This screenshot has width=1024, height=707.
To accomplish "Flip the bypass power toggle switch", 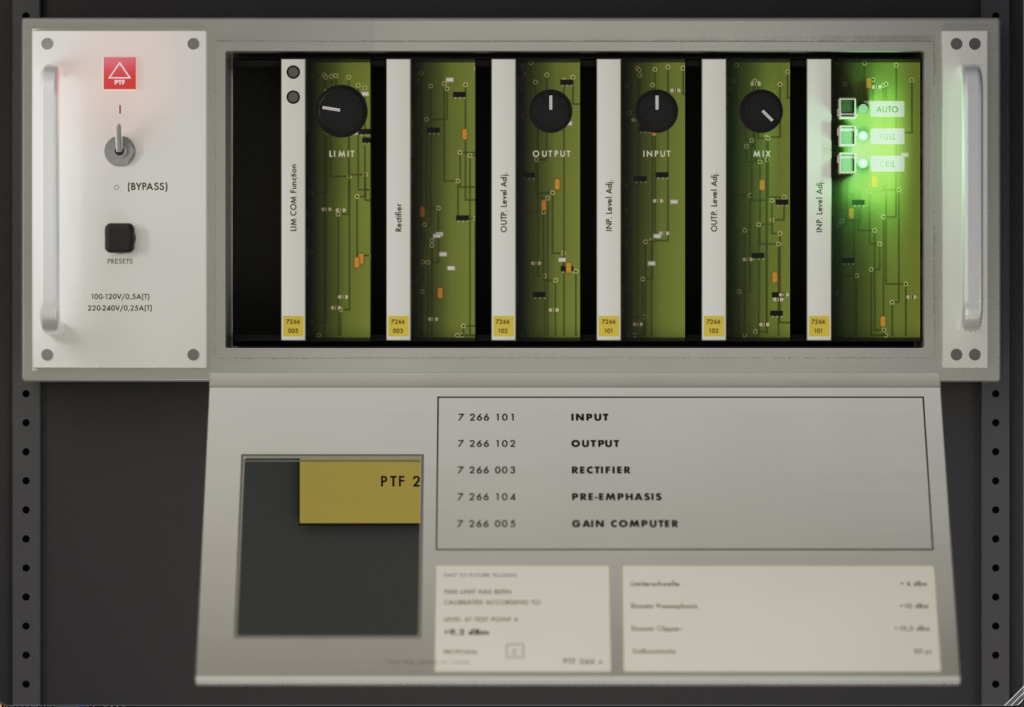I will (120, 146).
